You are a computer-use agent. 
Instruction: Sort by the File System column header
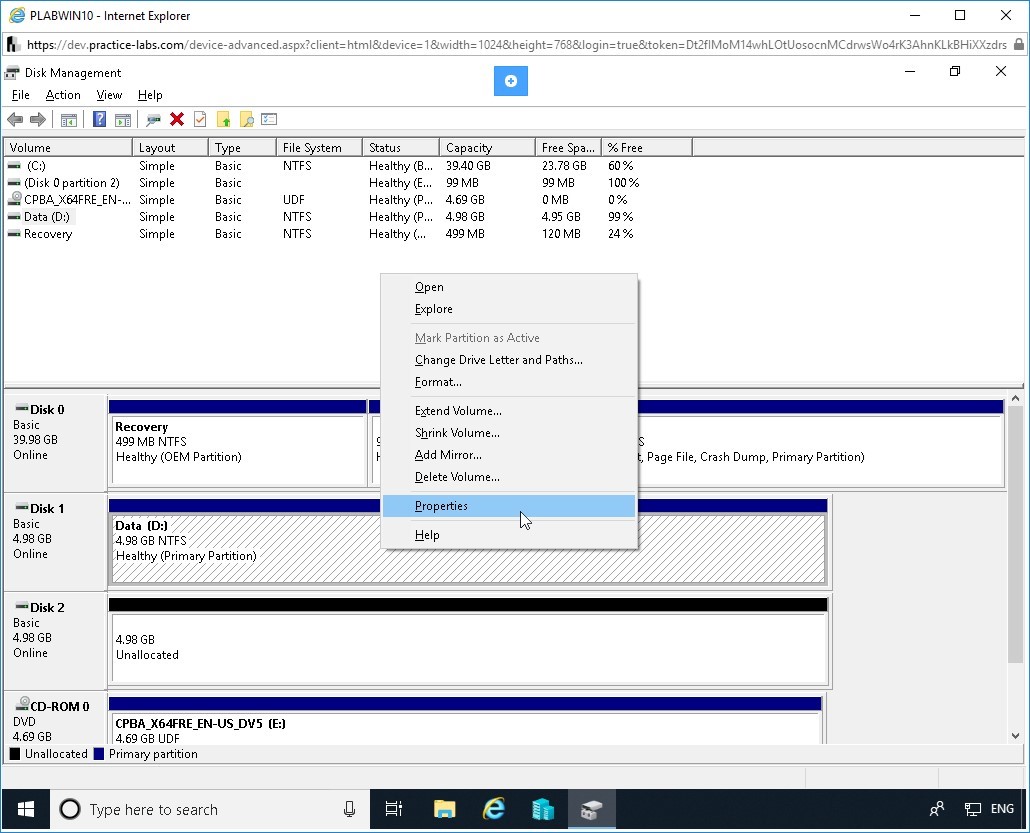(319, 148)
